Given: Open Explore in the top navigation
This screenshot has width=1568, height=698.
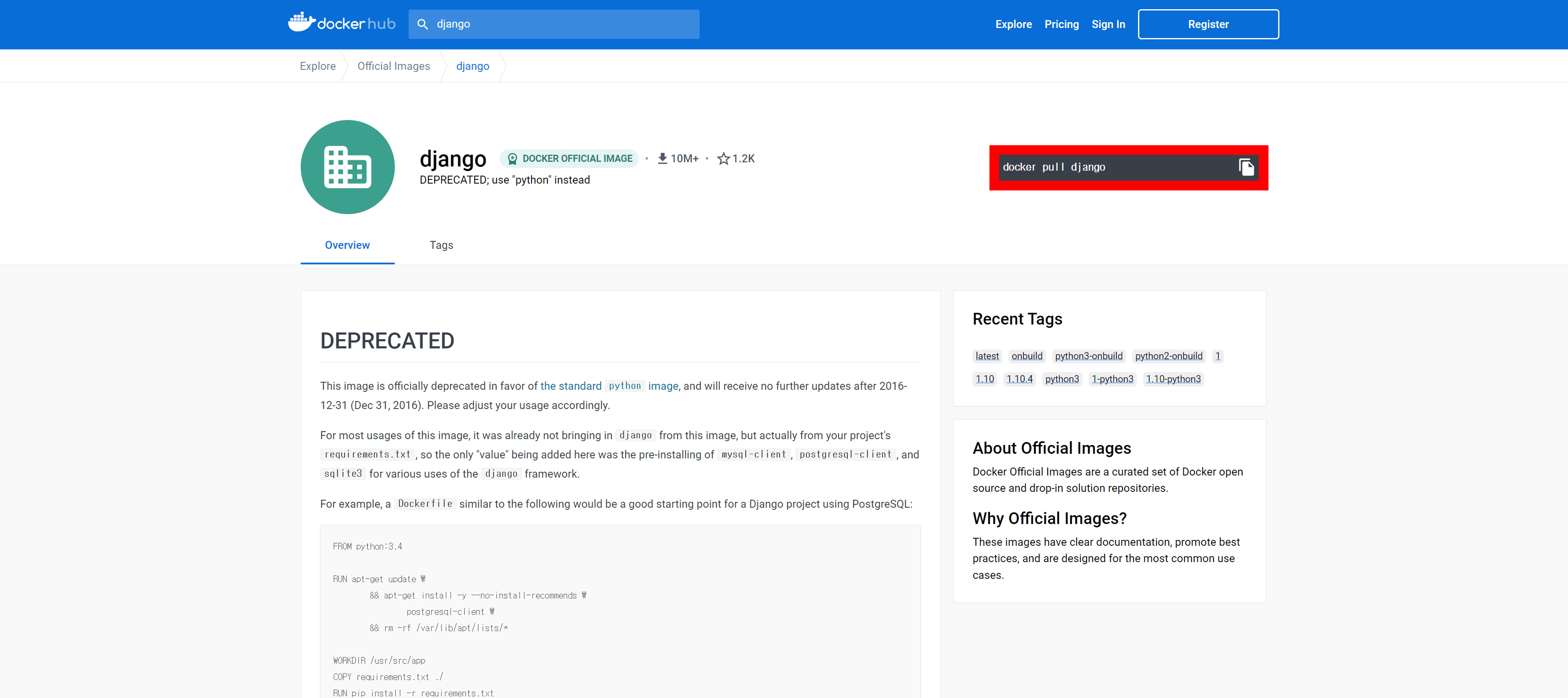Looking at the screenshot, I should point(1013,24).
